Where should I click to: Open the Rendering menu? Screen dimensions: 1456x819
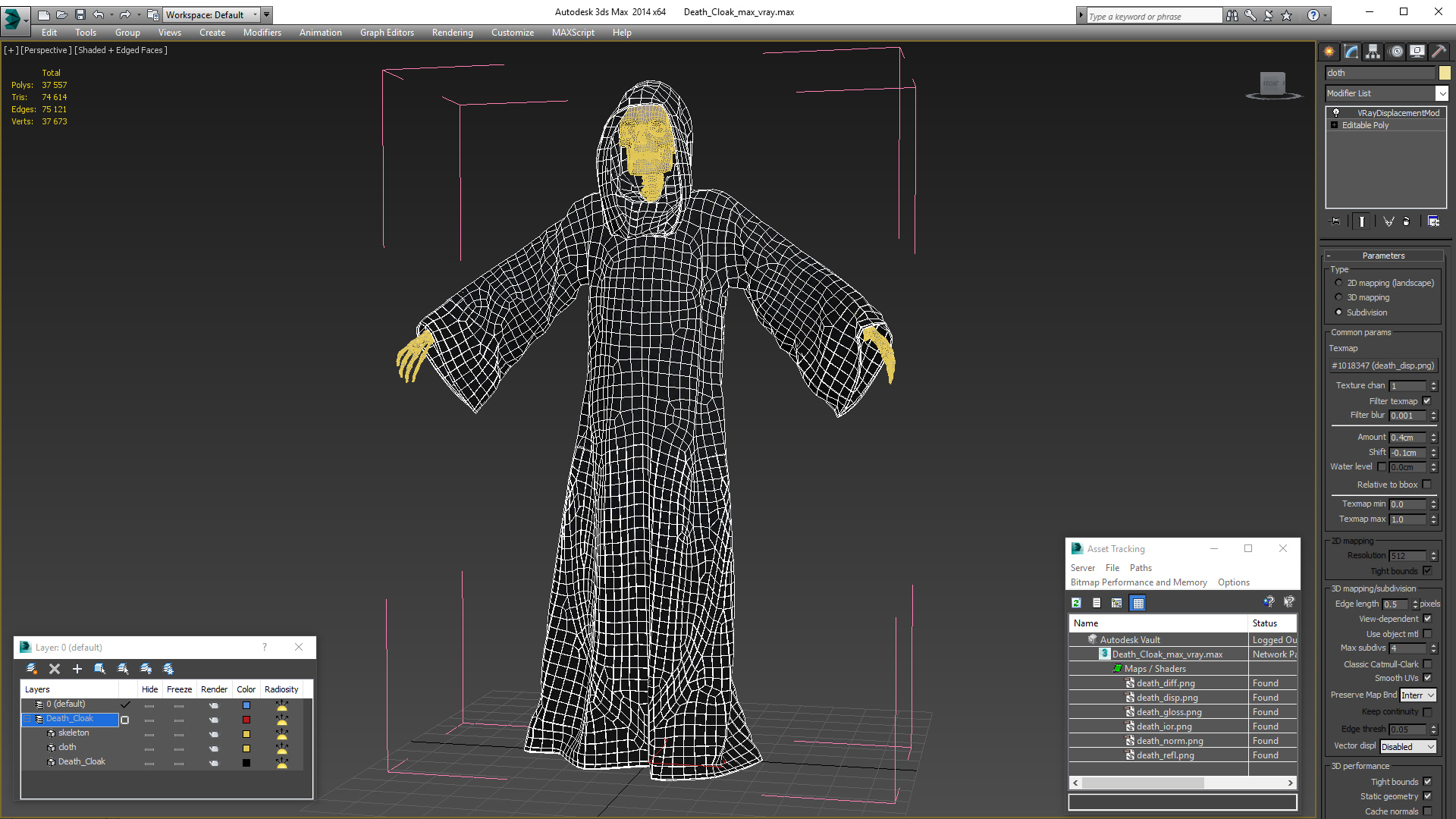(x=452, y=33)
